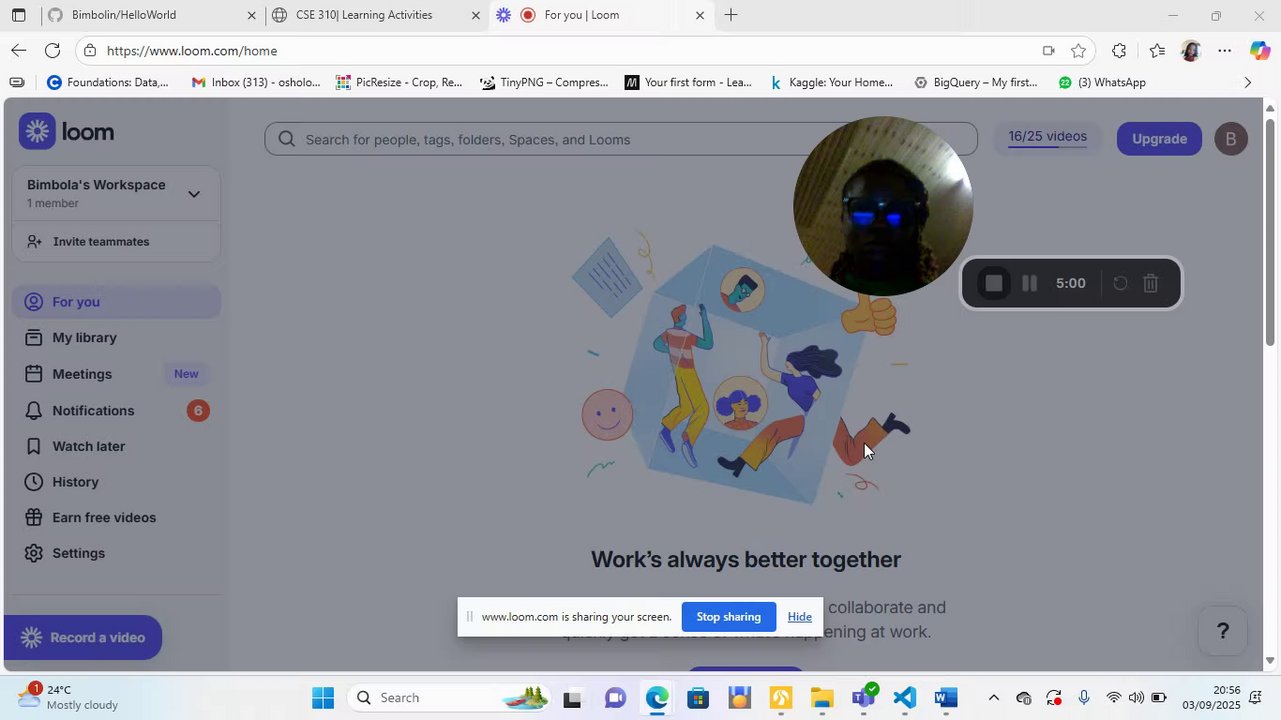Open the Windows Start menu
The height and width of the screenshot is (720, 1281).
pos(323,698)
